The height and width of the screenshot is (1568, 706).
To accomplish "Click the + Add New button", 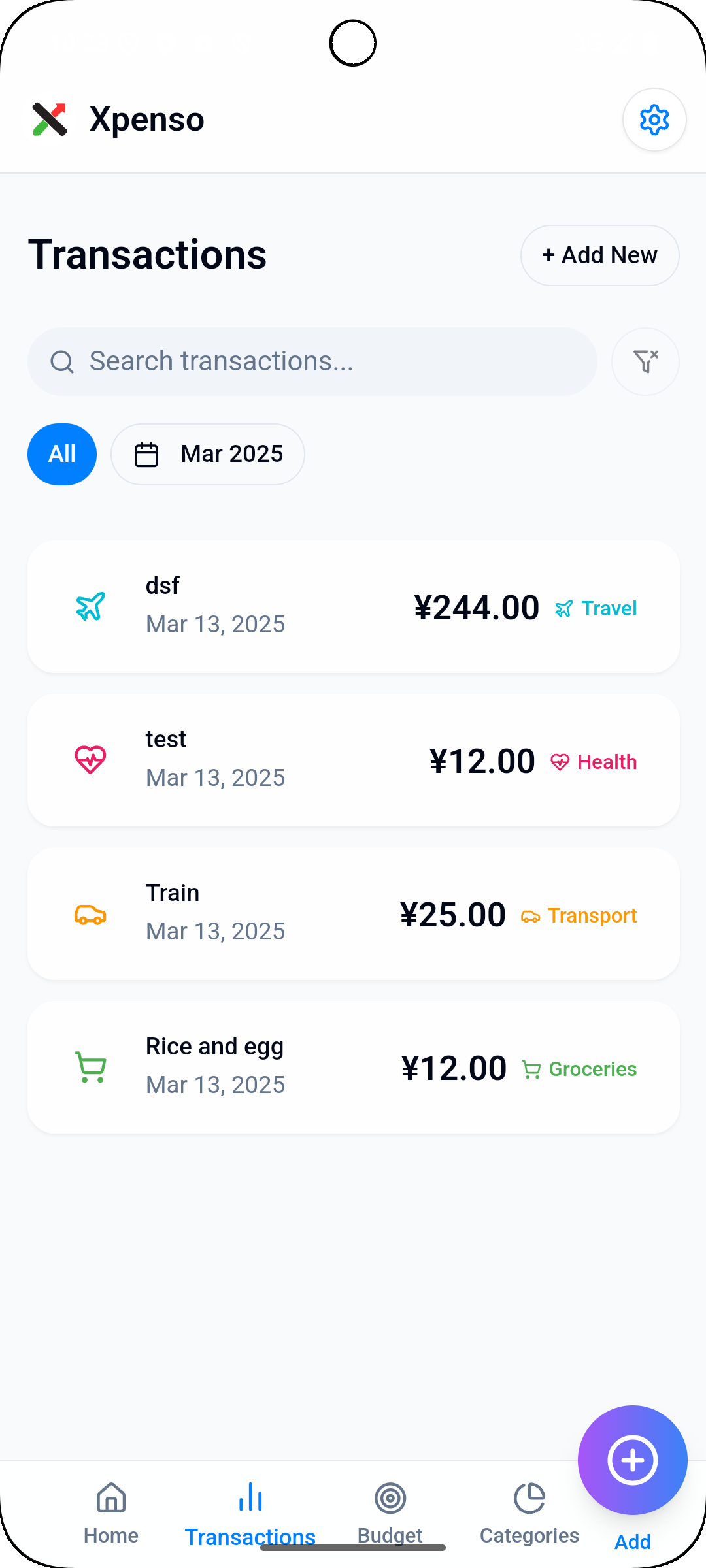I will point(600,255).
